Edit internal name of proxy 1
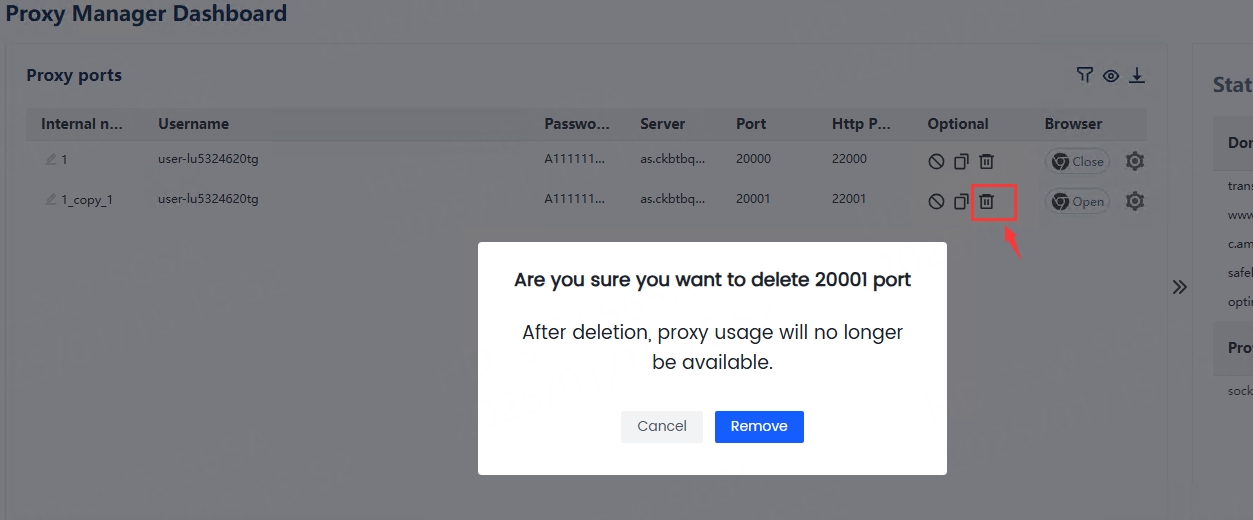 tap(51, 159)
